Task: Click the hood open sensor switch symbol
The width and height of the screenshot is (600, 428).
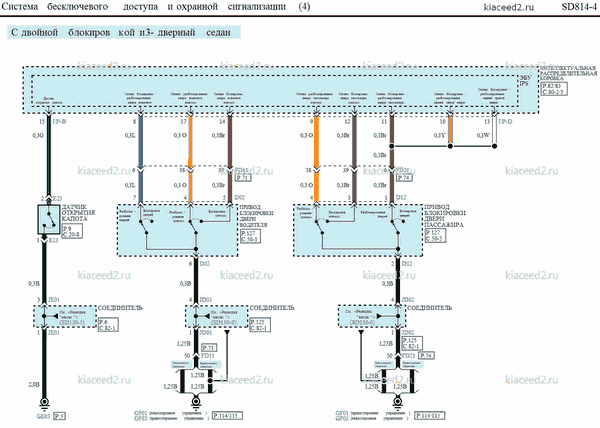Action: coord(49,219)
